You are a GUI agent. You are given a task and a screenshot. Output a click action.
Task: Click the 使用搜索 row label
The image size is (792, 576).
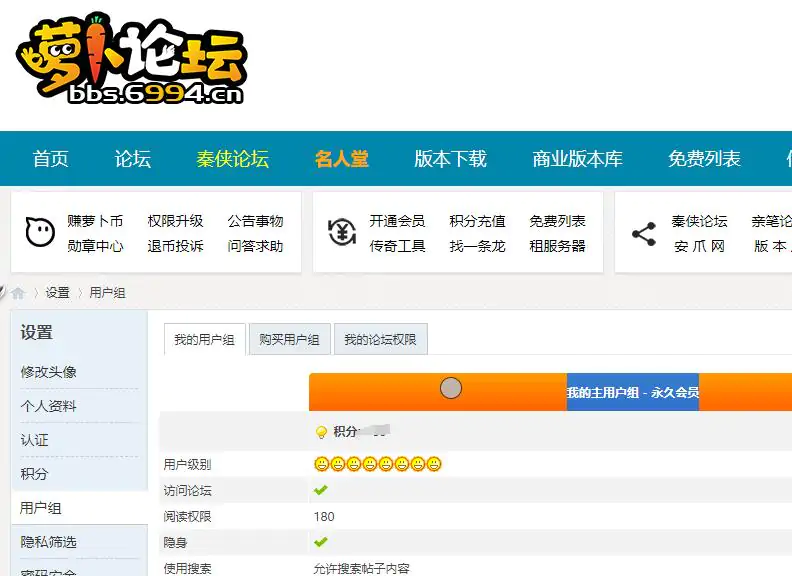pyautogui.click(x=187, y=568)
